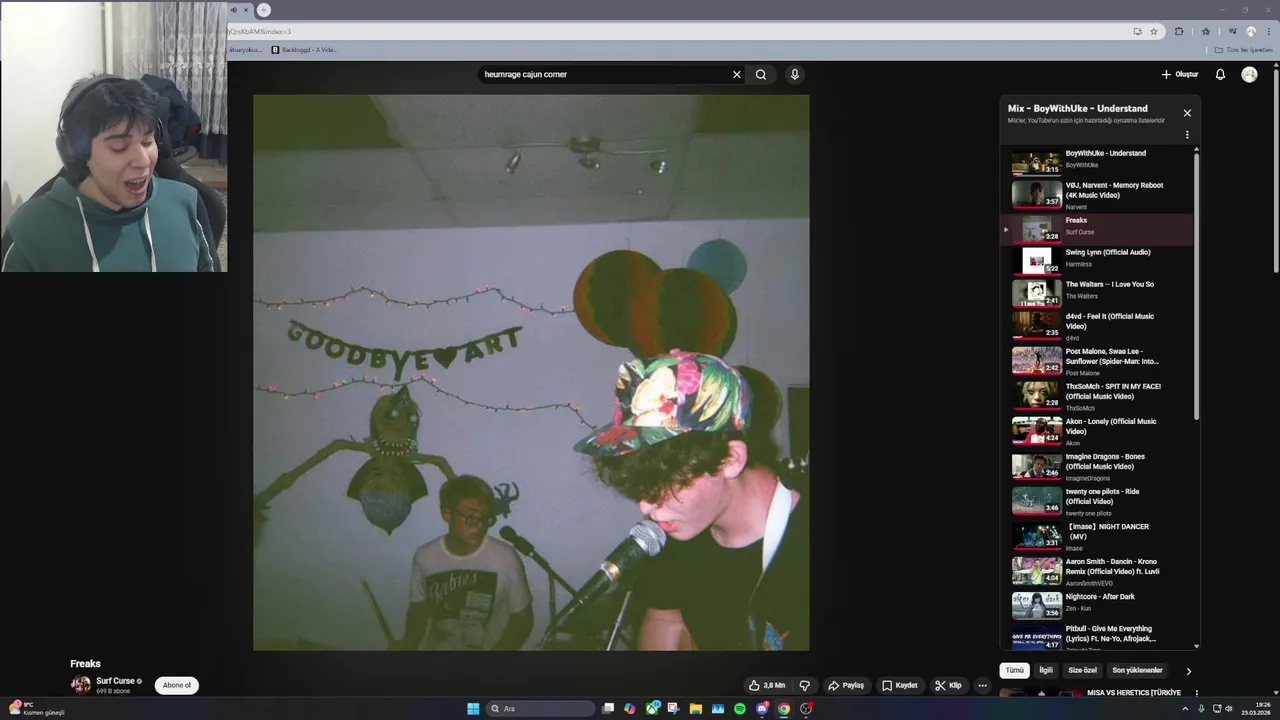Image resolution: width=1280 pixels, height=720 pixels.
Task: Create a clip with Klip button
Action: pos(948,685)
